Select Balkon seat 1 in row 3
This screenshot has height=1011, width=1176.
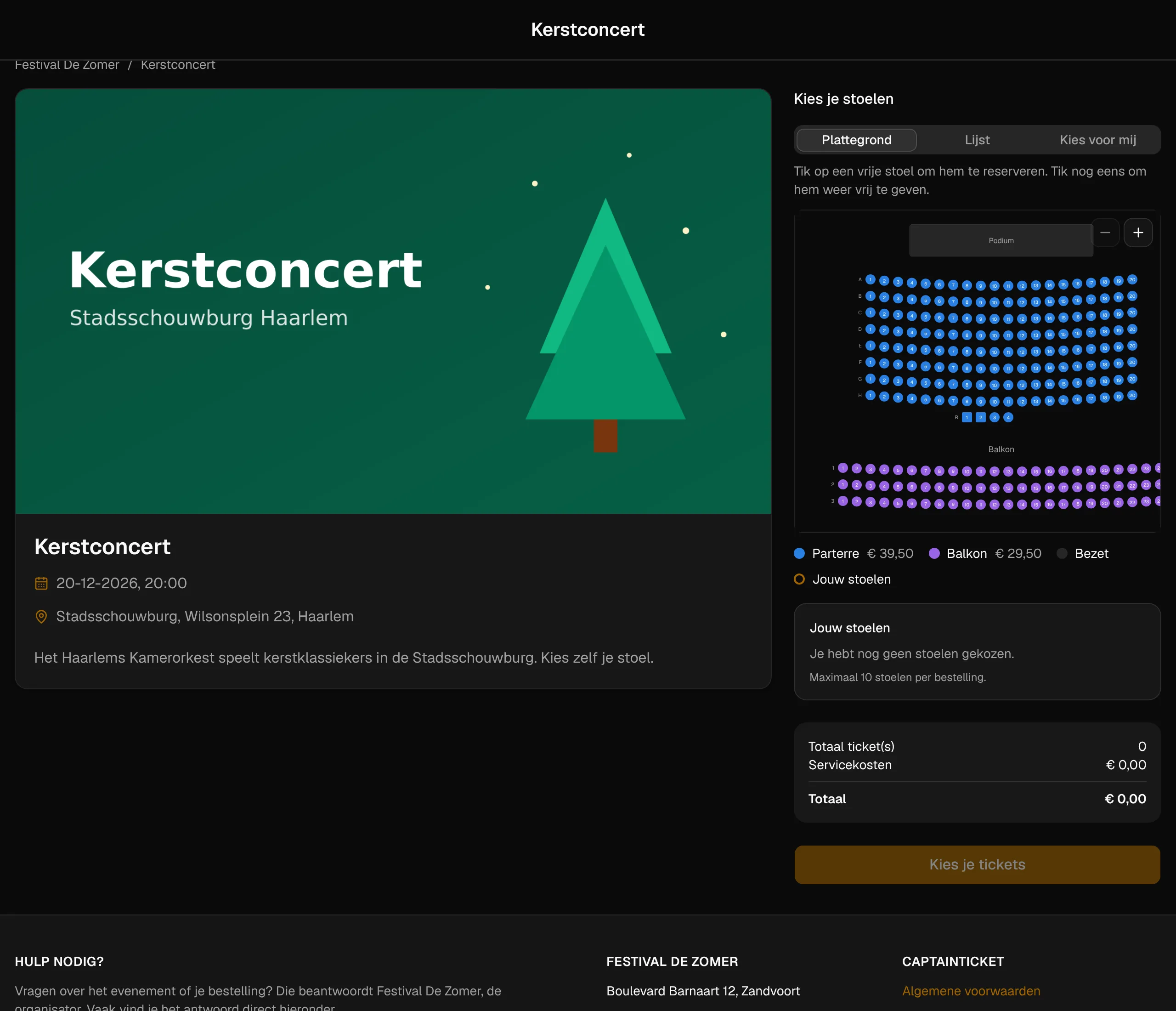(x=843, y=501)
